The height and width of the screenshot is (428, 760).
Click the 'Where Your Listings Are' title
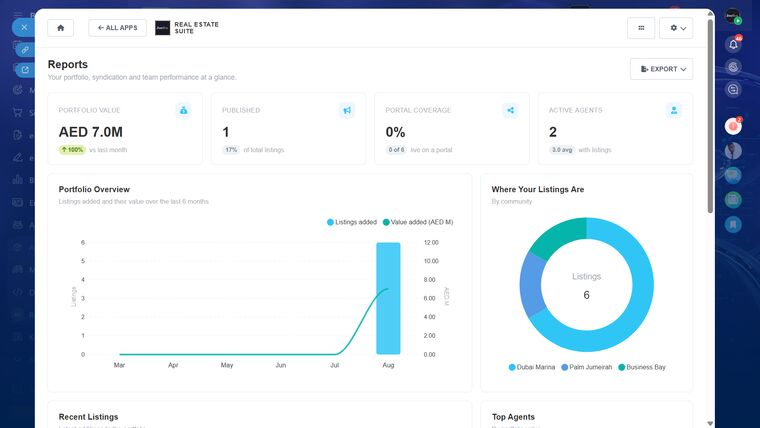point(538,189)
